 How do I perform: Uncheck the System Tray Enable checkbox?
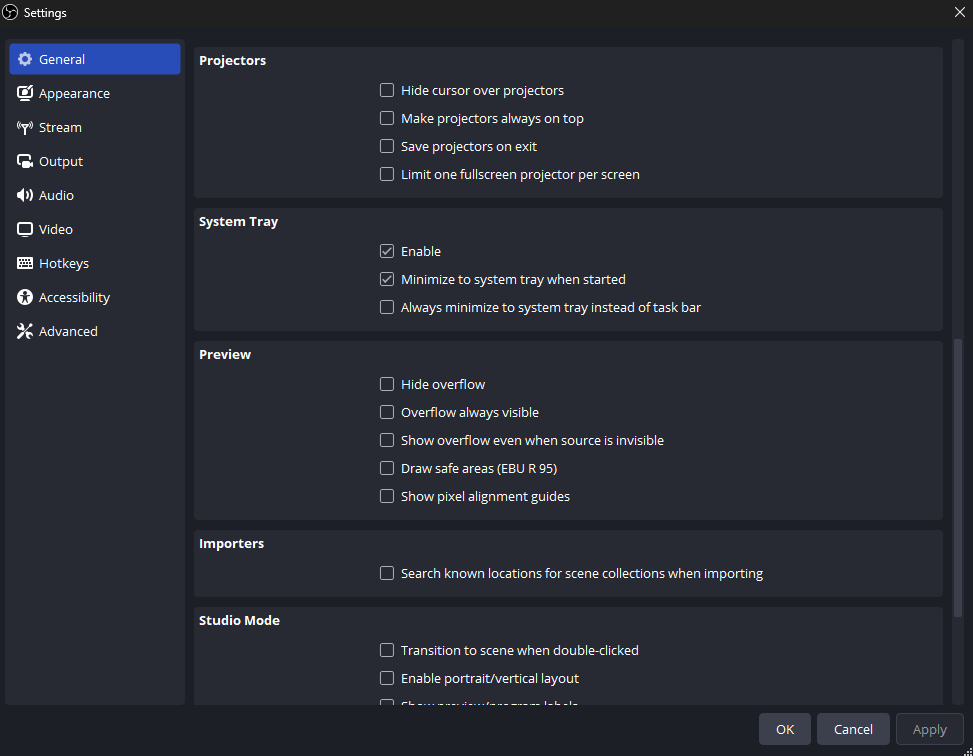(x=387, y=251)
